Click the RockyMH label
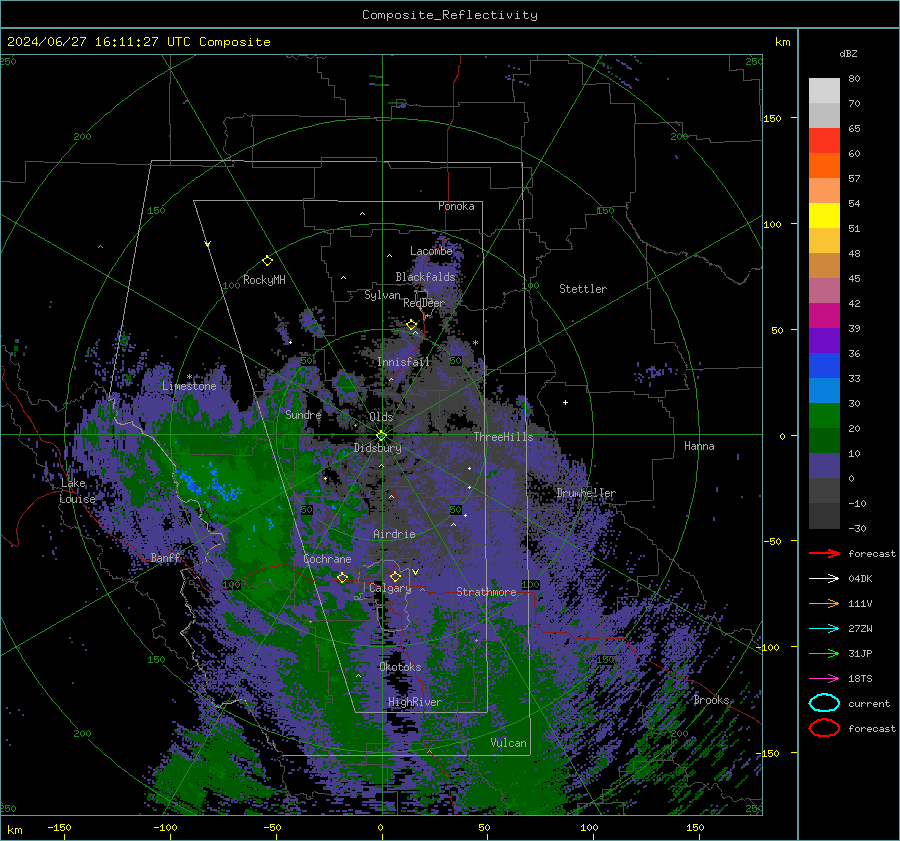 point(264,280)
